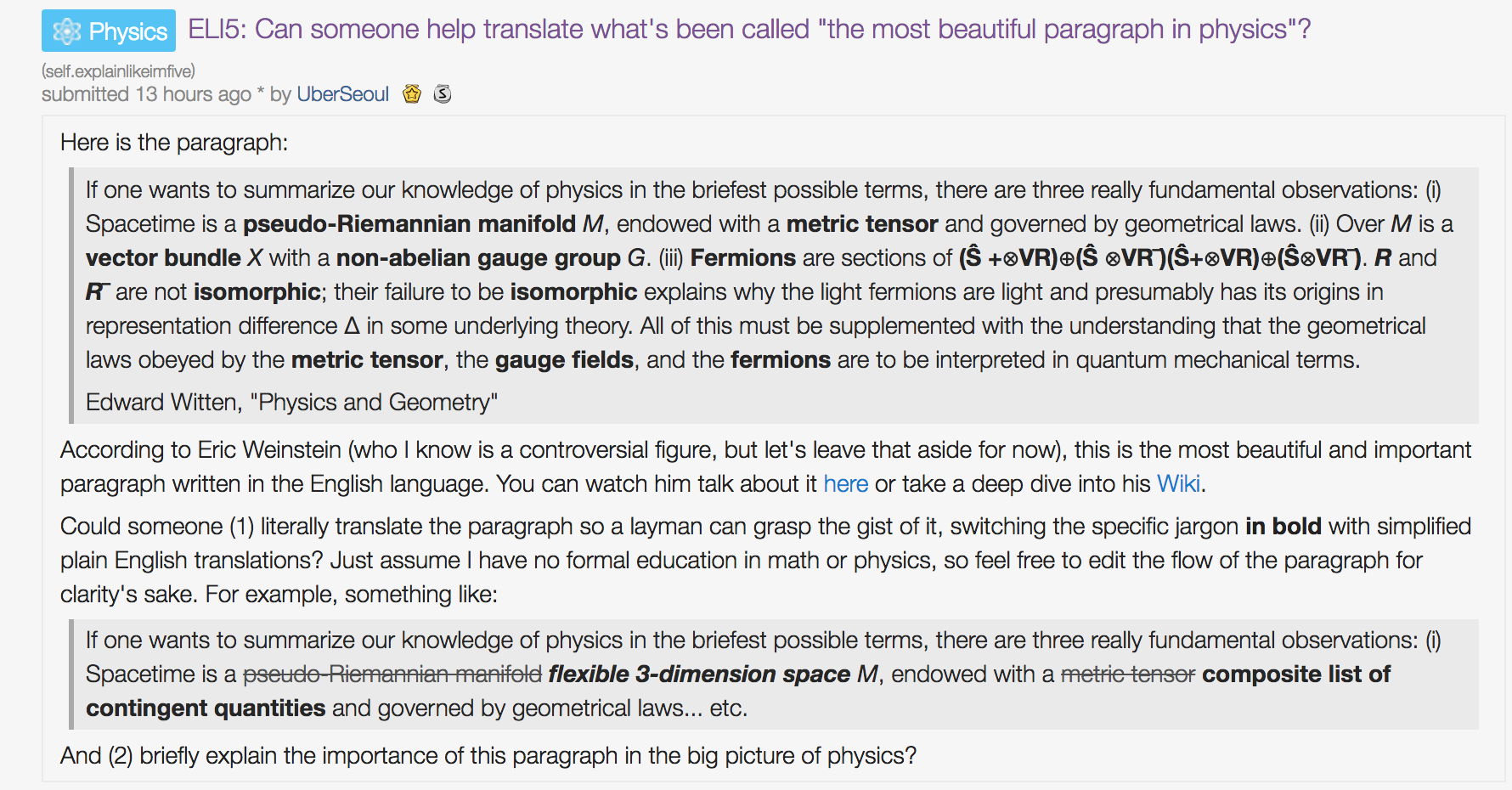Click the atom icon in Physics flair
Viewport: 1512px width, 790px height.
point(67,31)
